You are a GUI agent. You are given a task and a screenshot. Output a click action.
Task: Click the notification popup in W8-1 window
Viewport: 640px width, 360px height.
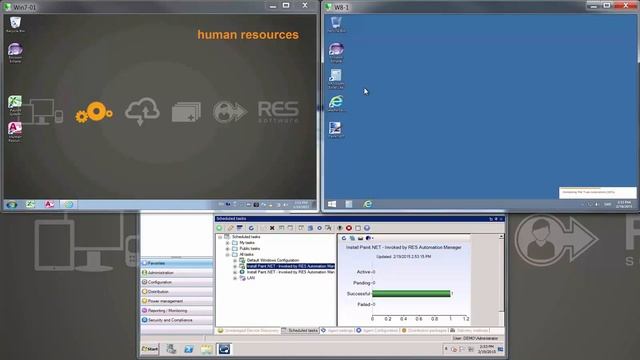(x=597, y=192)
